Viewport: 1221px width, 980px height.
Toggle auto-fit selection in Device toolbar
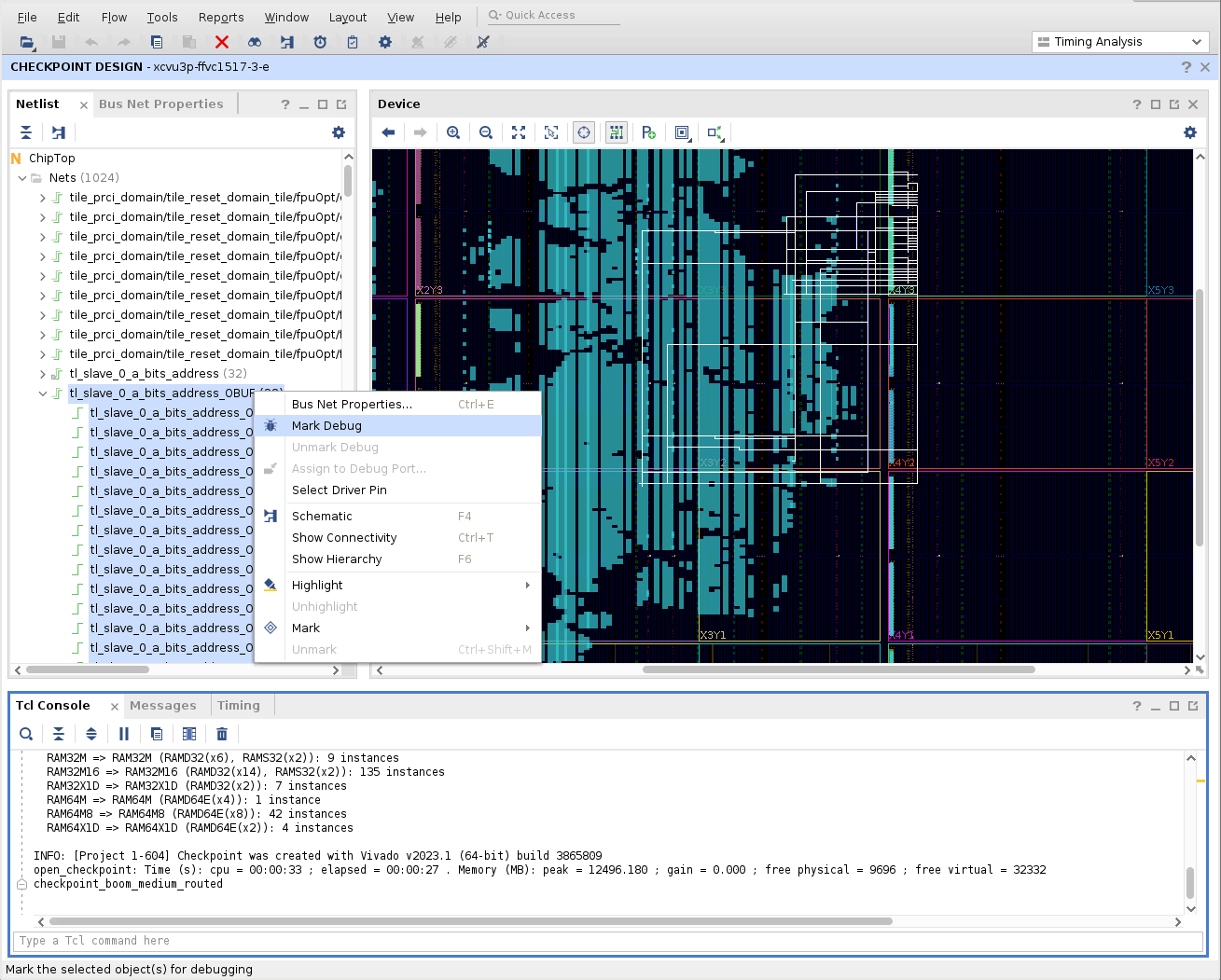(x=584, y=132)
